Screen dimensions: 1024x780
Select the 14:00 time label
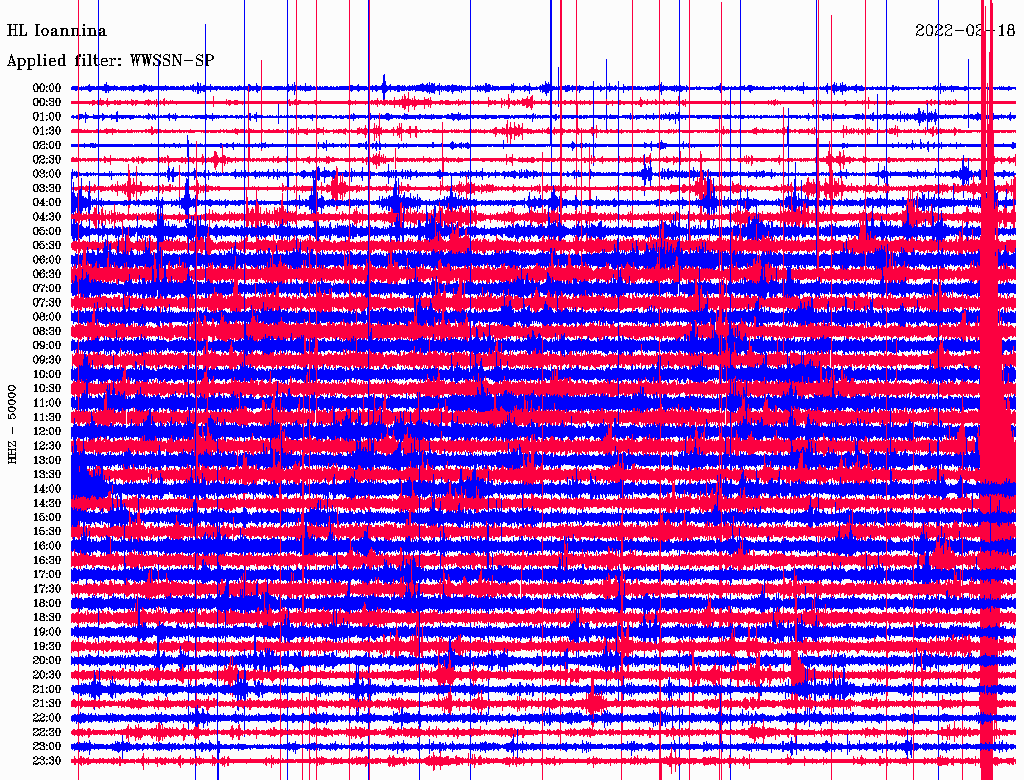pyautogui.click(x=47, y=489)
